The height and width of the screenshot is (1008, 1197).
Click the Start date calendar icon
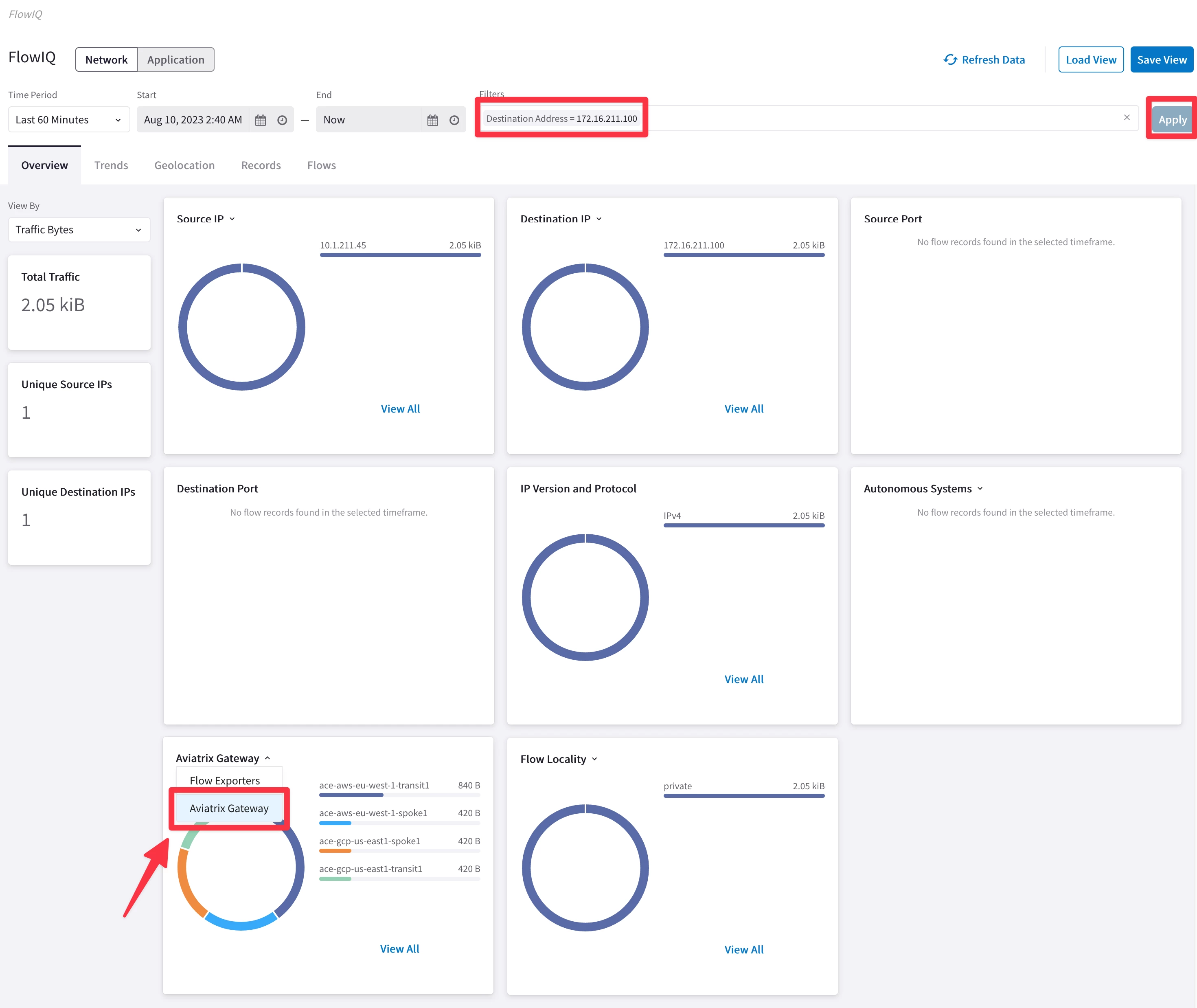click(261, 120)
